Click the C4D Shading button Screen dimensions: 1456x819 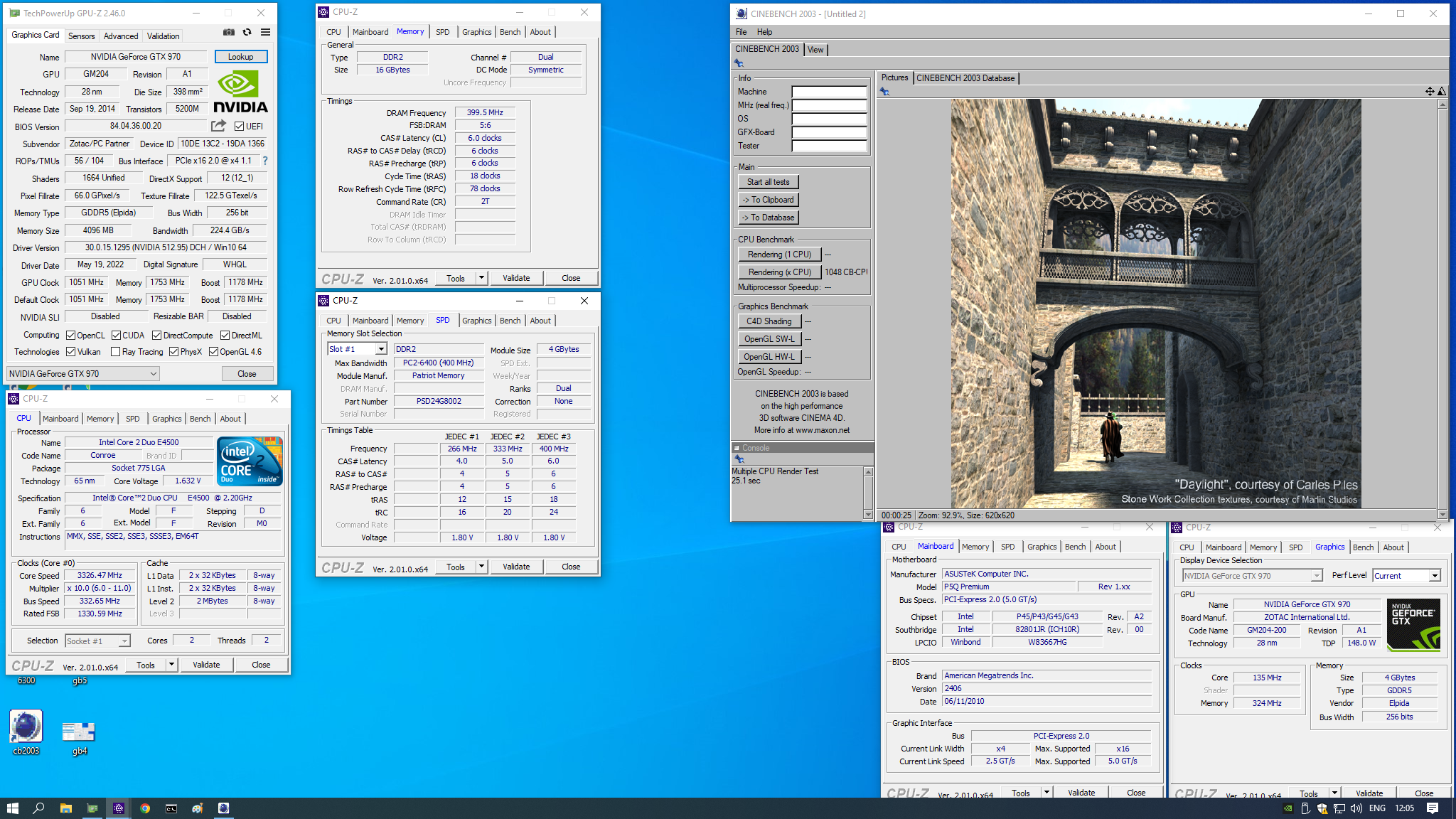coord(769,321)
